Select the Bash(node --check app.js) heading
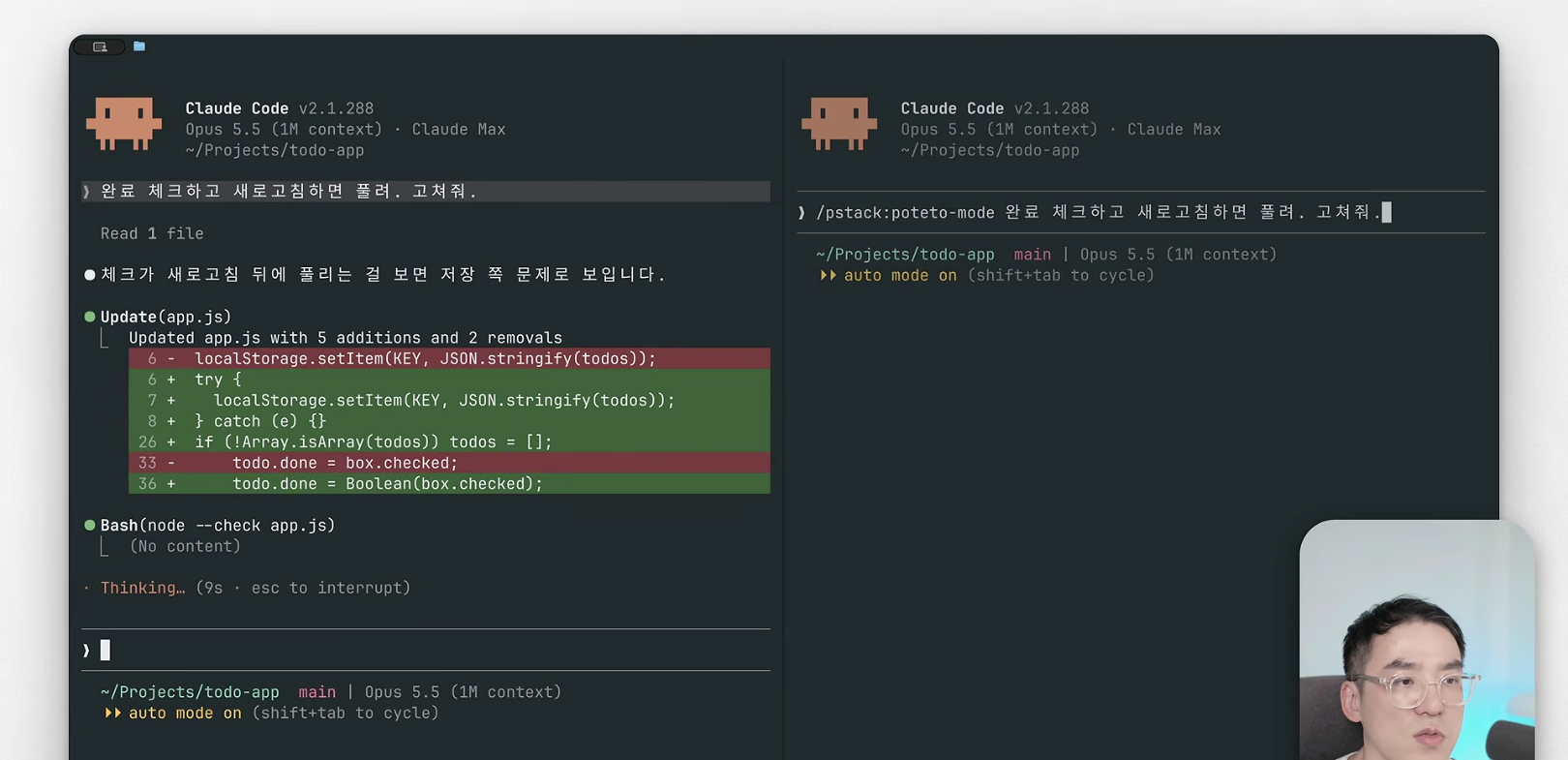1568x760 pixels. (218, 525)
